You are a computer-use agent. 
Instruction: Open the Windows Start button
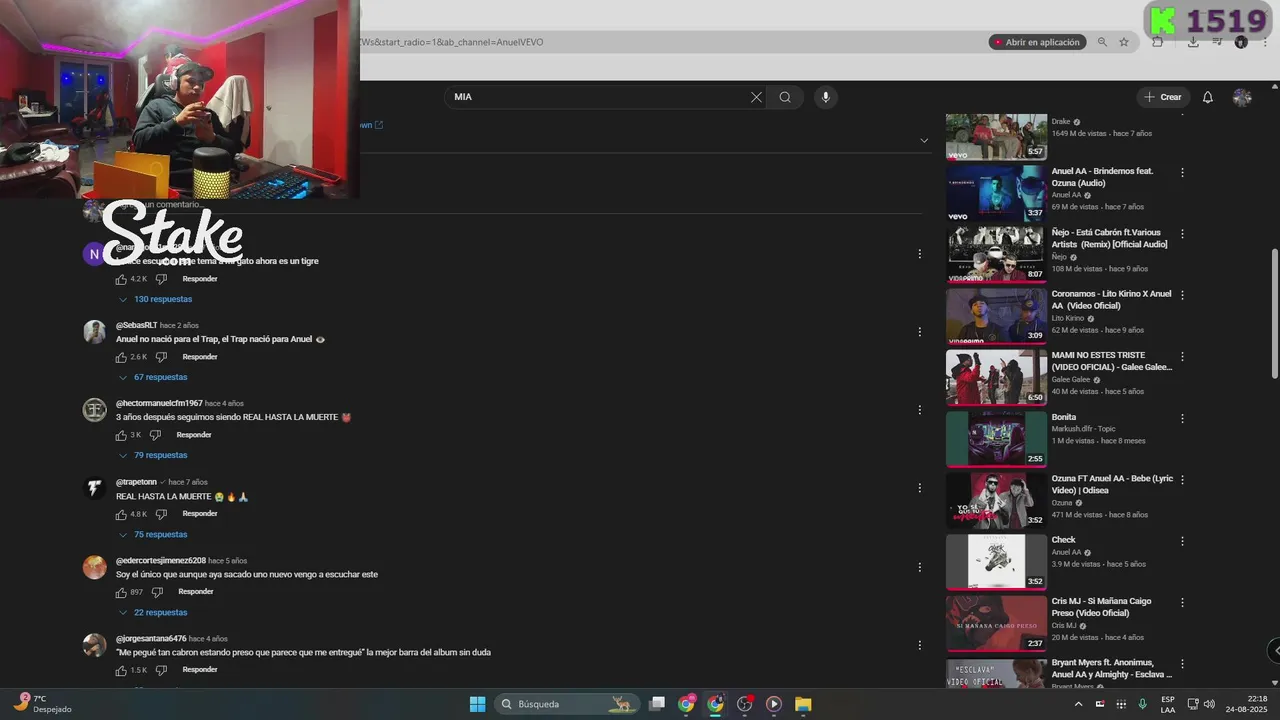[x=477, y=704]
